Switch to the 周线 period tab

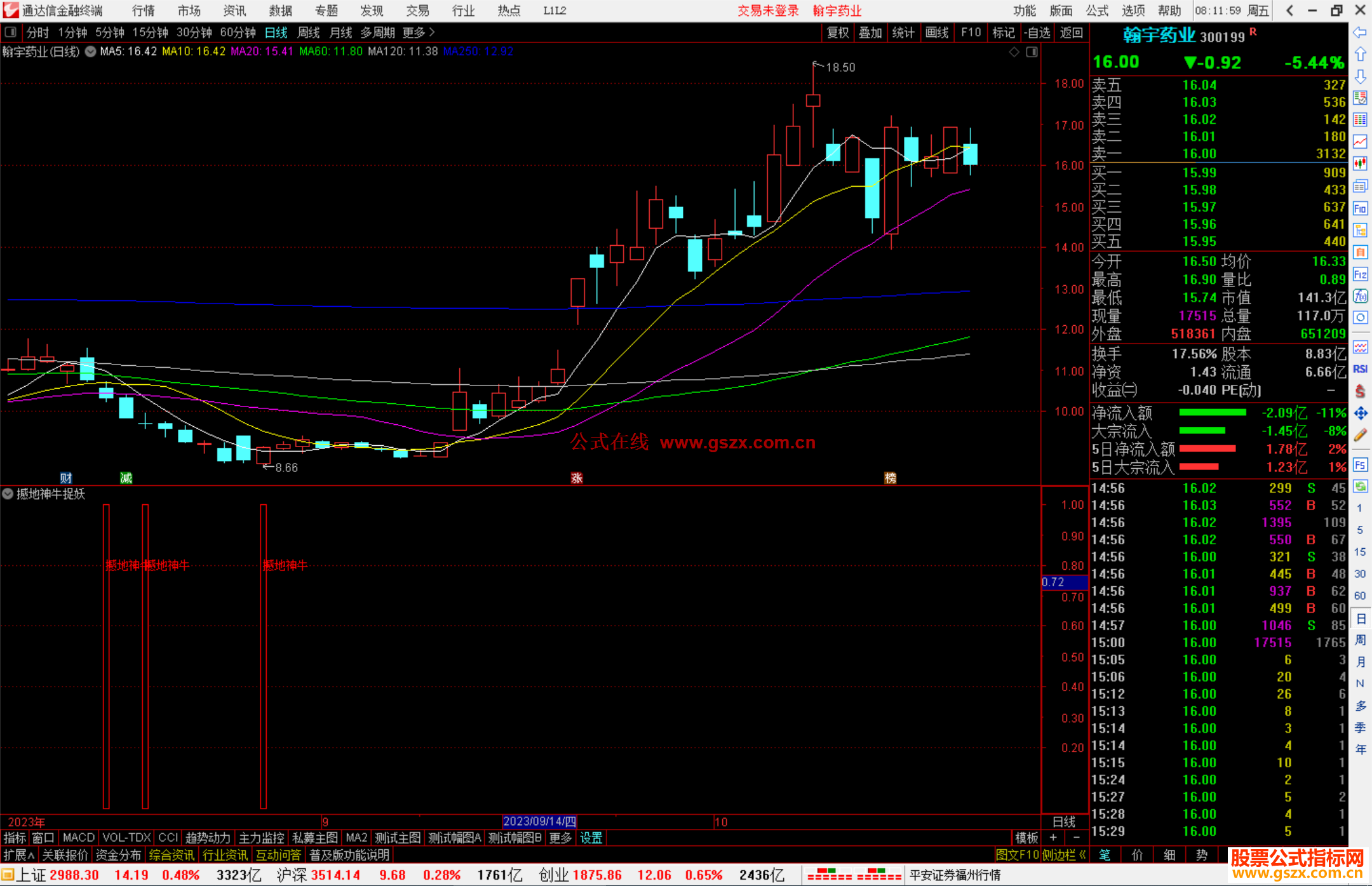(309, 32)
